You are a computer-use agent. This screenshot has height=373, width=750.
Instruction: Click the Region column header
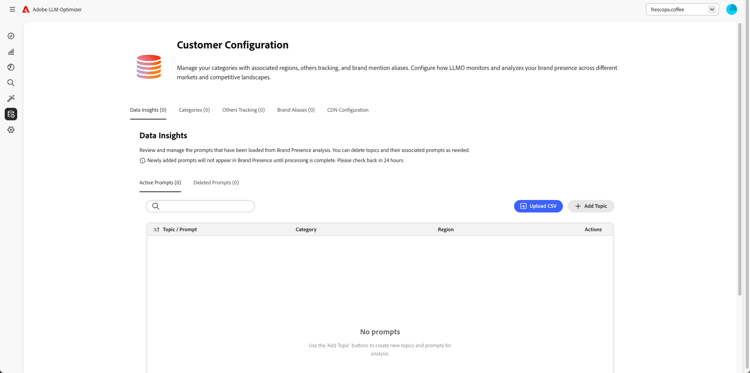pyautogui.click(x=446, y=230)
